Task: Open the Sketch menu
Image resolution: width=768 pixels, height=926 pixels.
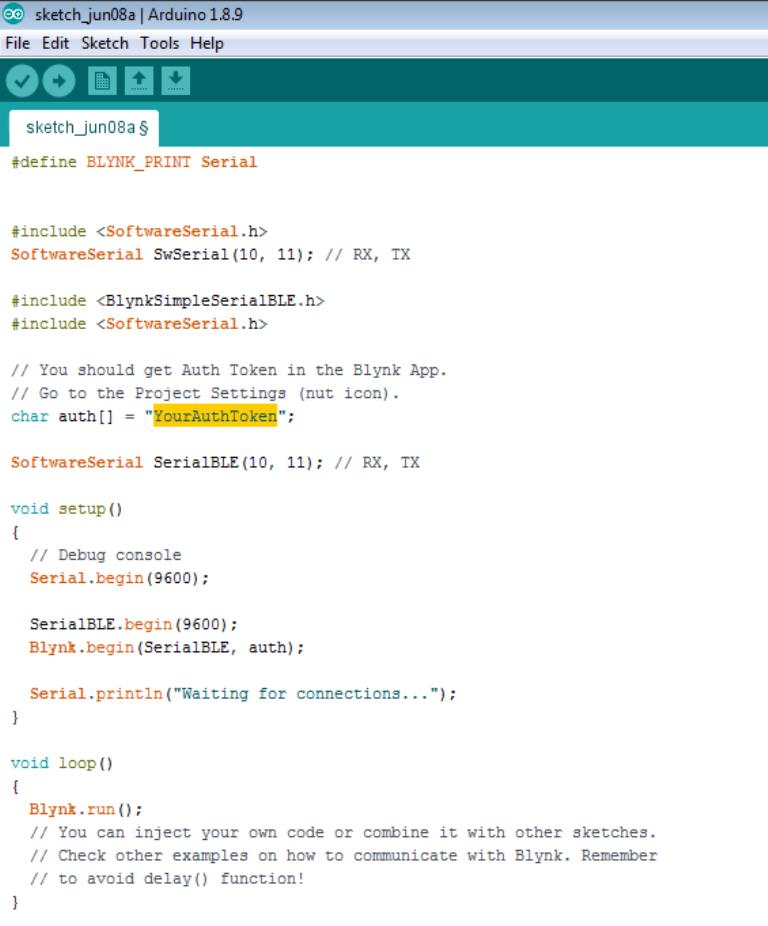Action: click(x=104, y=43)
